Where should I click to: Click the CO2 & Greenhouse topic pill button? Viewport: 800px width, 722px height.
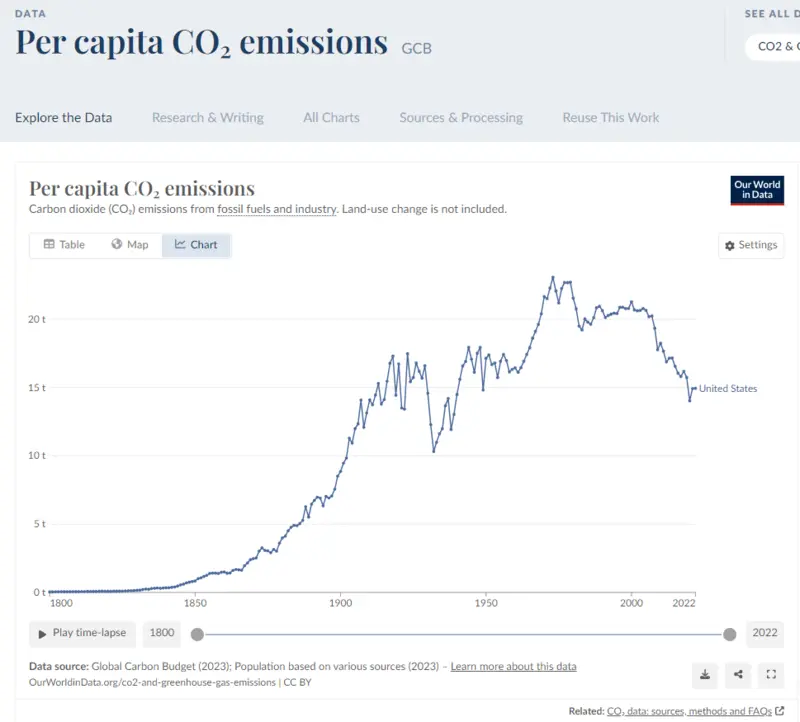(773, 47)
